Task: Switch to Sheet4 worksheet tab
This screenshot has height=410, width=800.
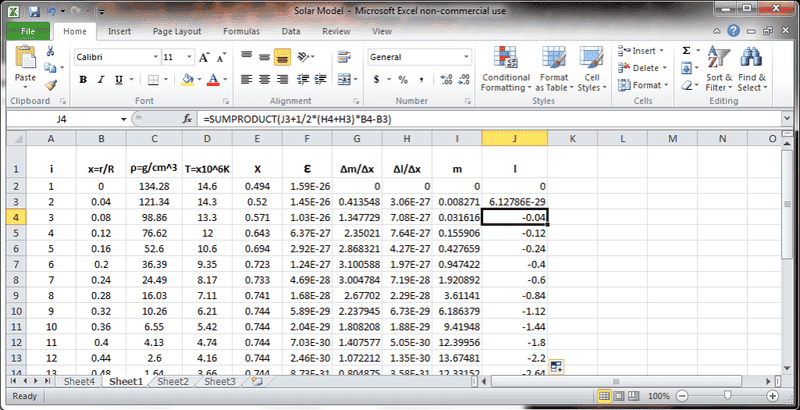Action: pos(79,381)
